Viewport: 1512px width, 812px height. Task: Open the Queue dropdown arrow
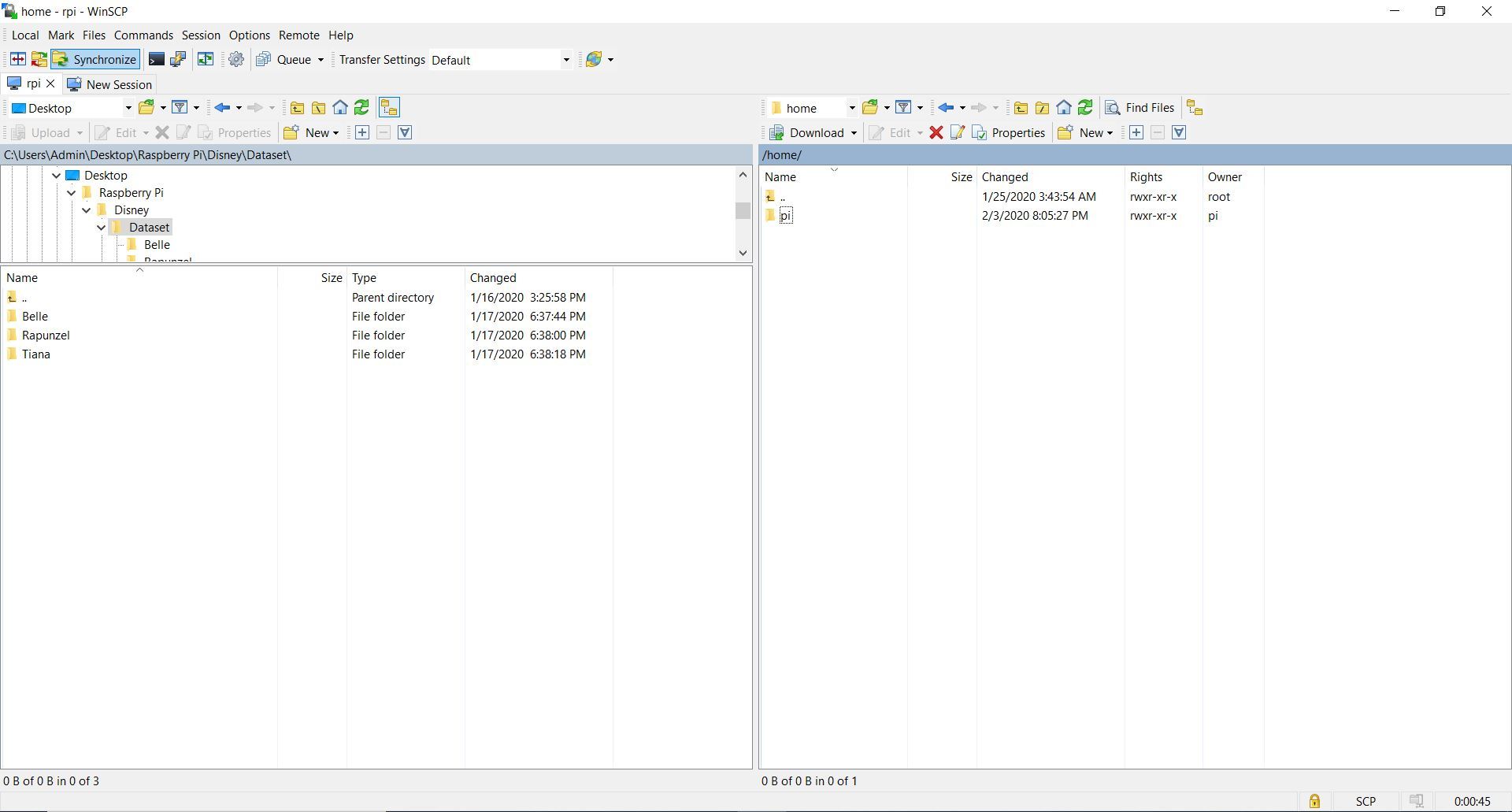click(x=321, y=60)
